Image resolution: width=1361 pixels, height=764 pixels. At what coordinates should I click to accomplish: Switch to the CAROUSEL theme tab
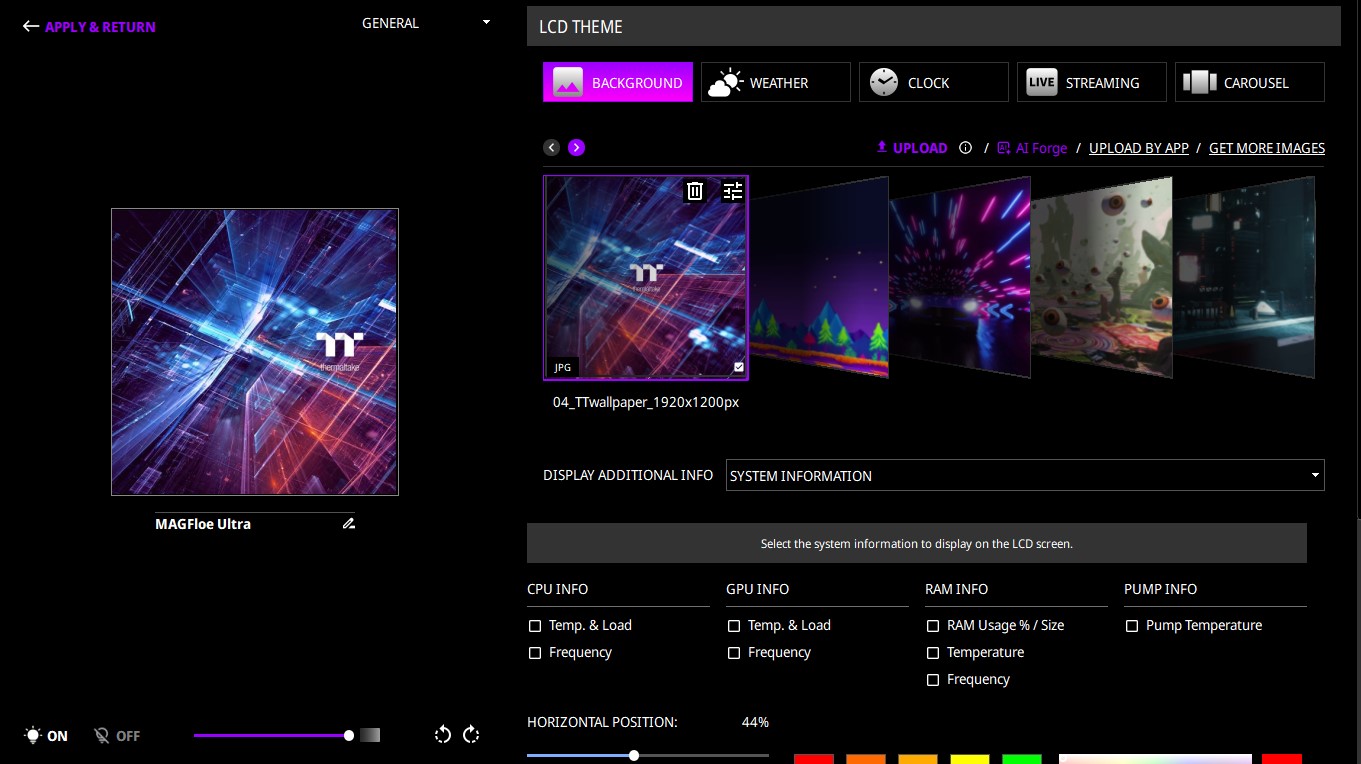click(1250, 83)
